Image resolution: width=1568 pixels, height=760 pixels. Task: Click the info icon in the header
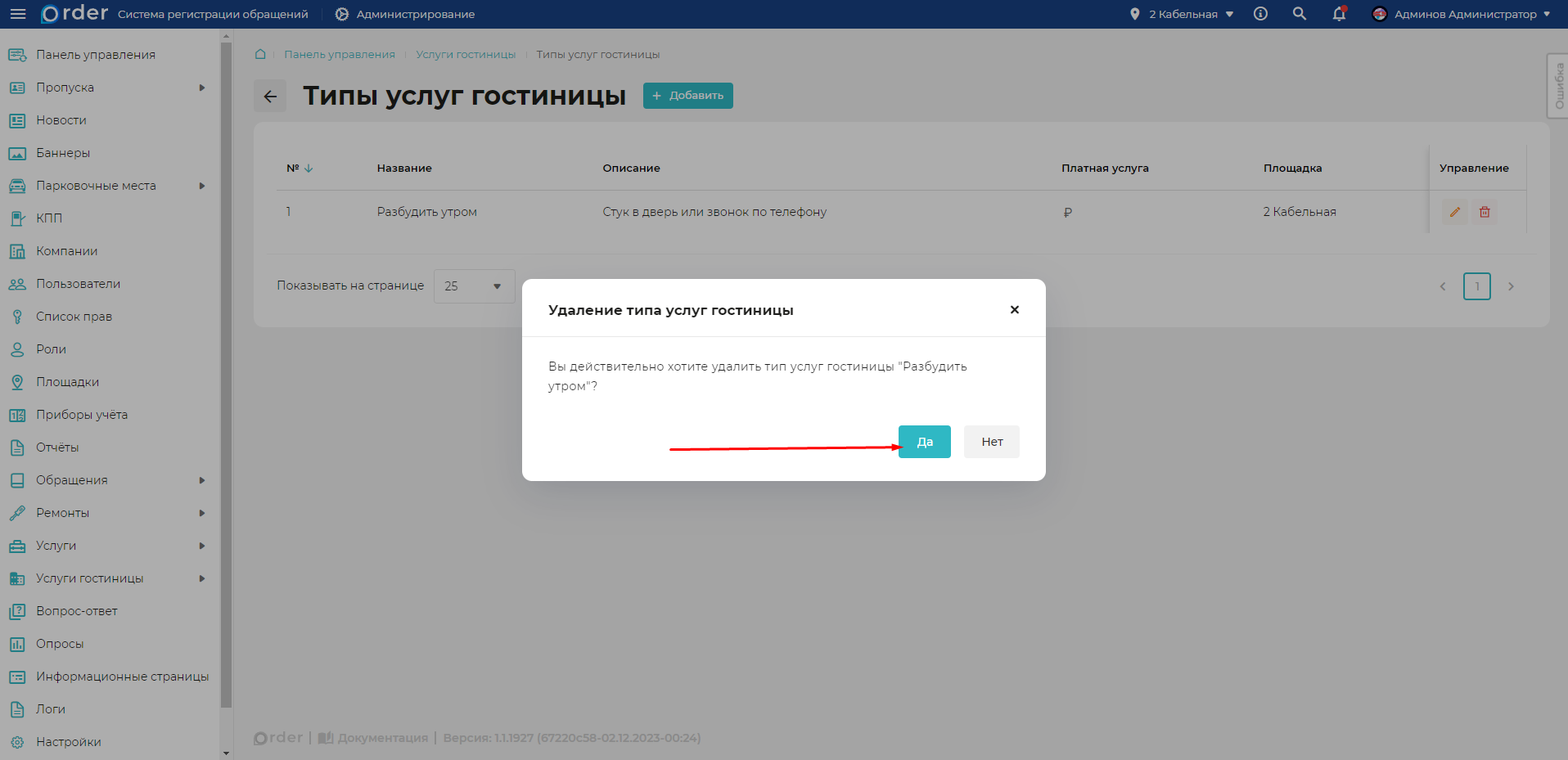point(1259,14)
